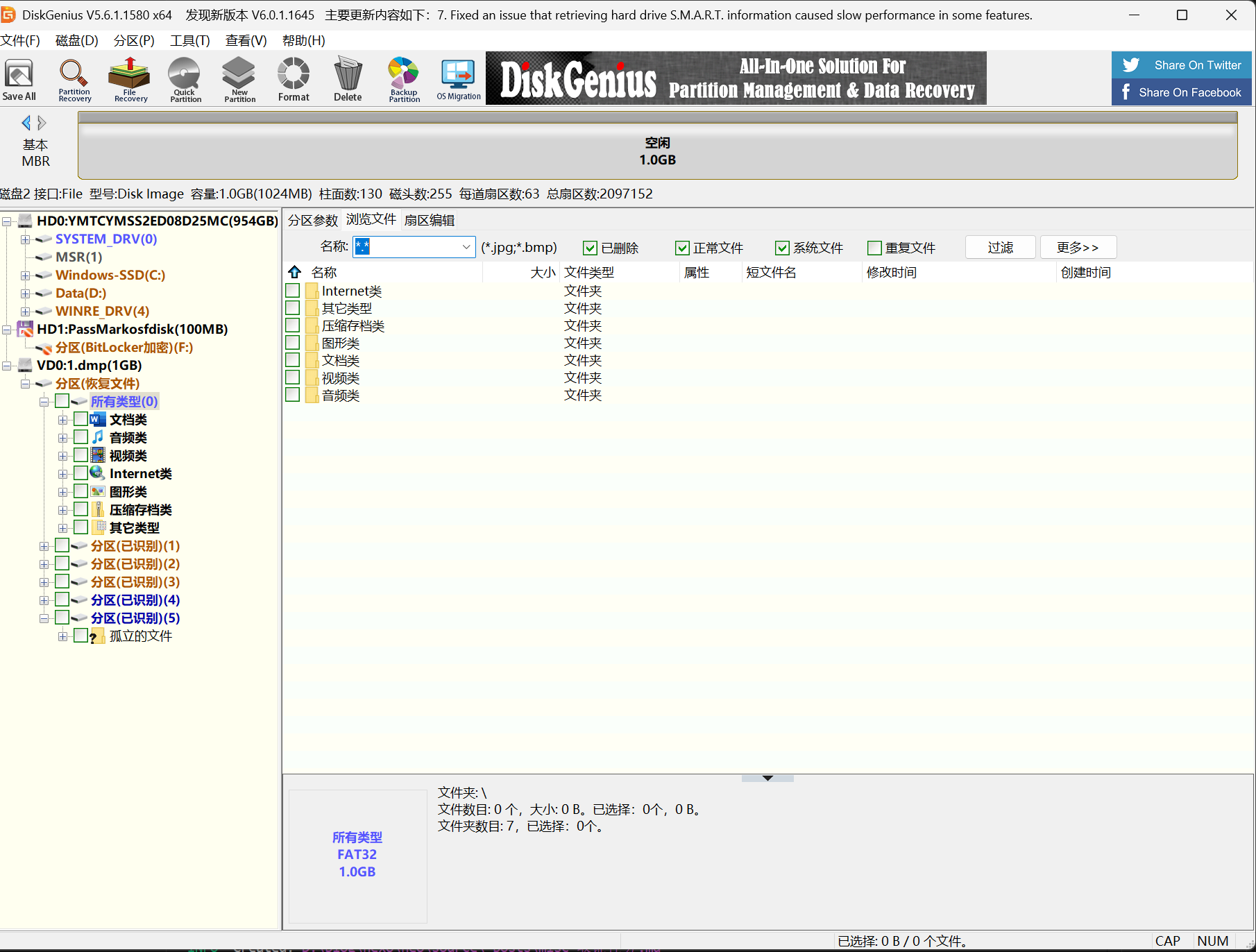1256x952 pixels.
Task: Open the 名称 filter dropdown arrow
Action: 466,247
